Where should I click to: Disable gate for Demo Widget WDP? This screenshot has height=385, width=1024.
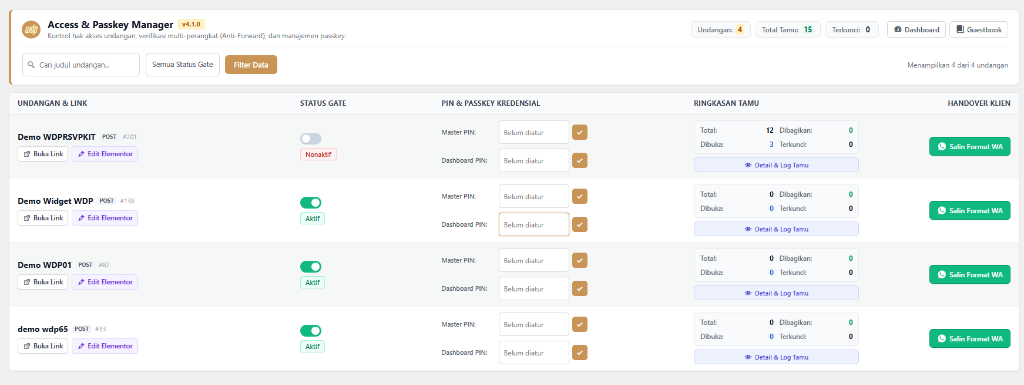point(311,203)
